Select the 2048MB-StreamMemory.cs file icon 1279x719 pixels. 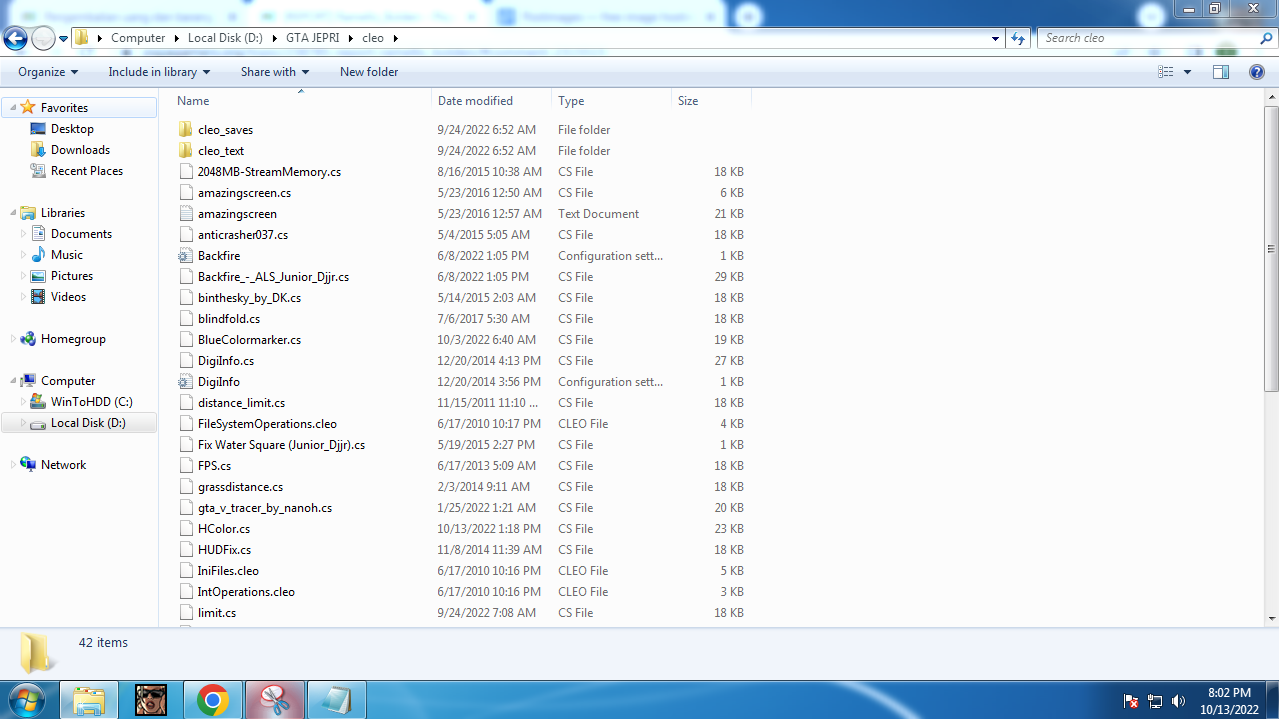point(185,172)
